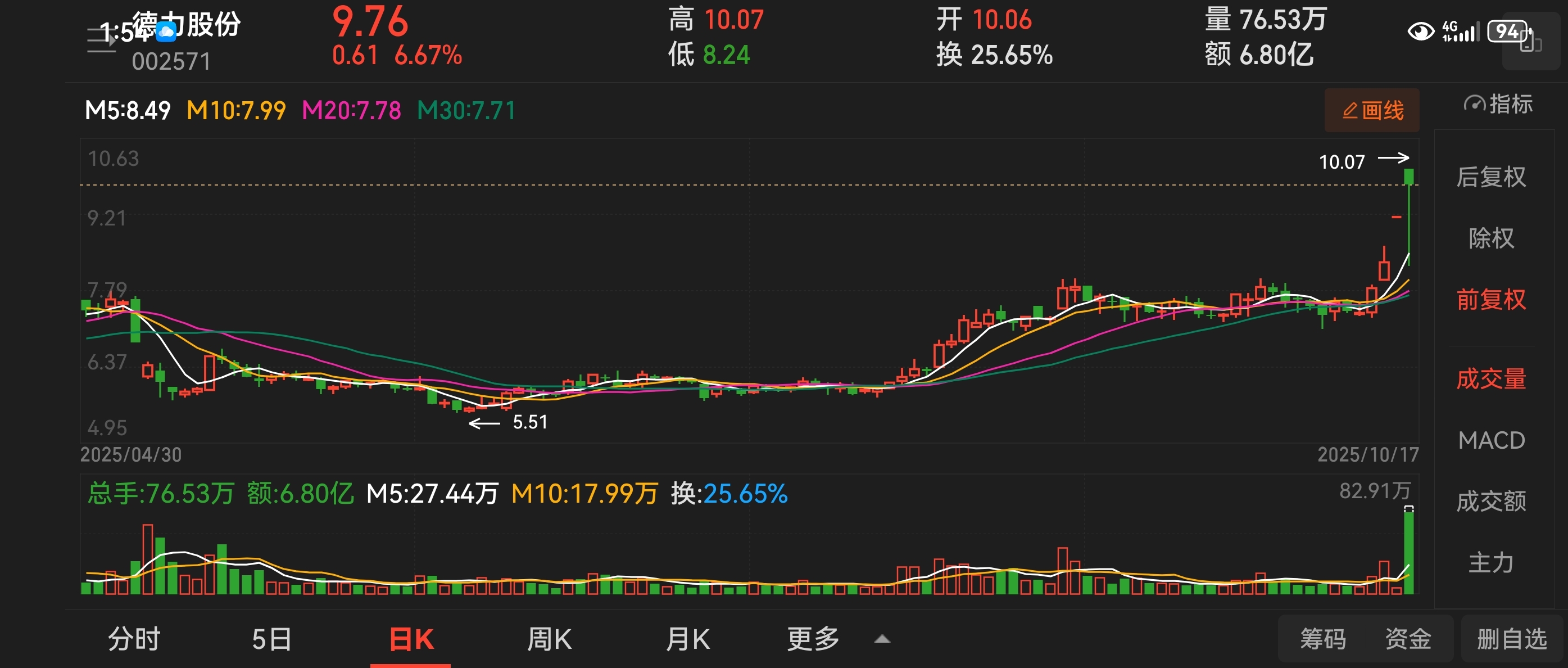Select 前复权 forward adjustment option
1568x668 pixels.
tap(1490, 300)
